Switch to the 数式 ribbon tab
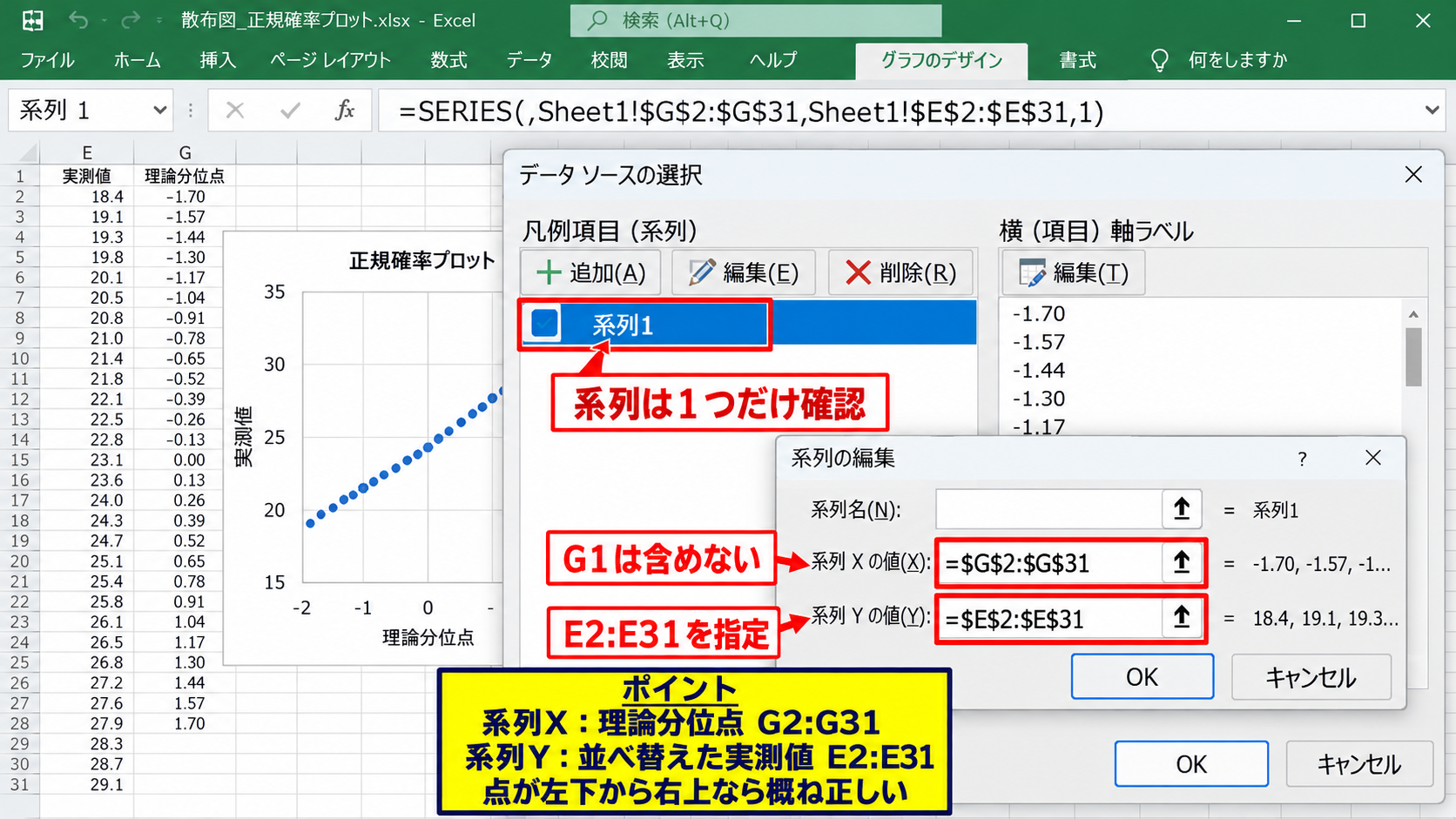Screen dimensions: 1456x819 [448, 60]
